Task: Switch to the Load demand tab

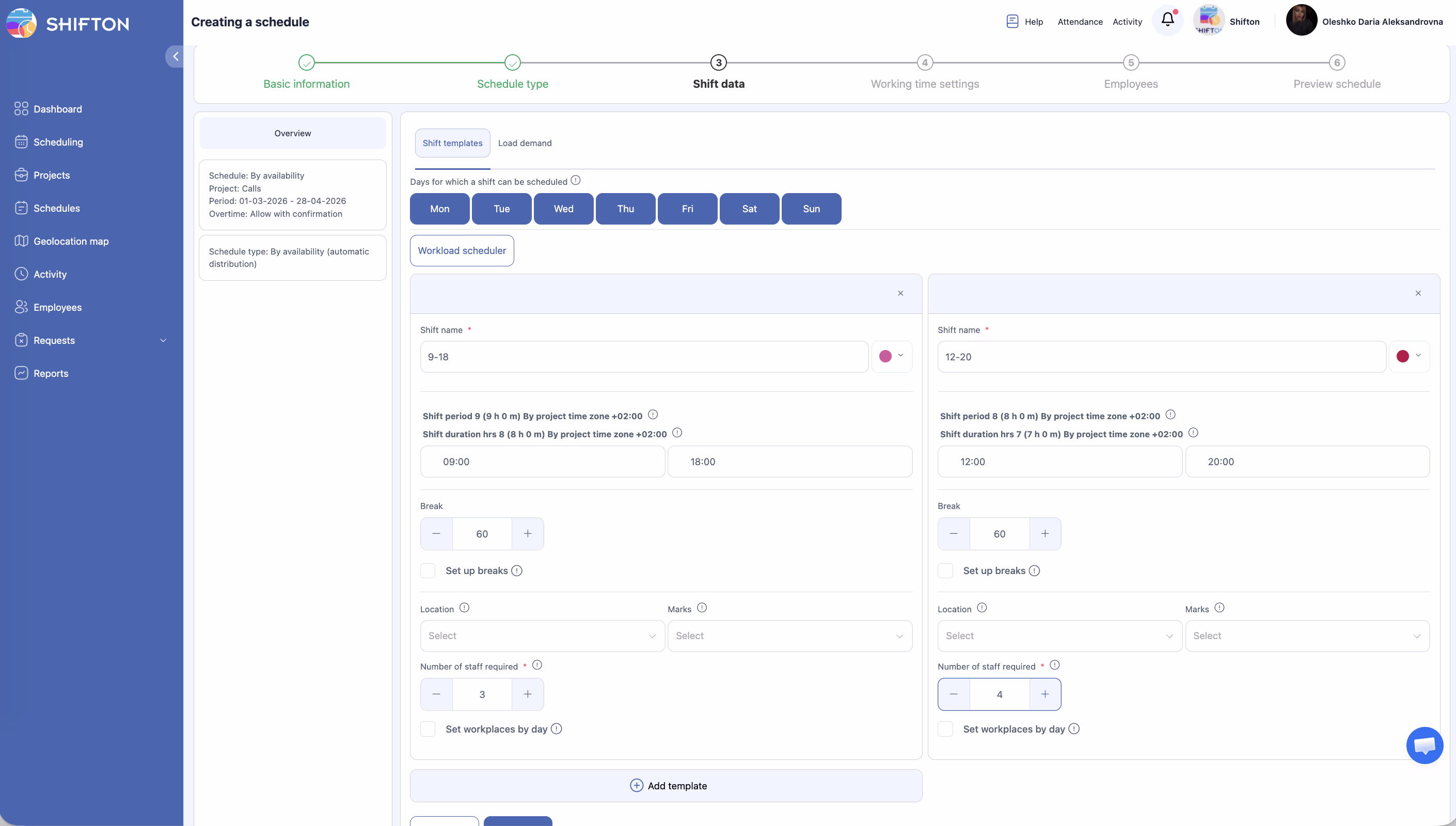Action: (525, 143)
